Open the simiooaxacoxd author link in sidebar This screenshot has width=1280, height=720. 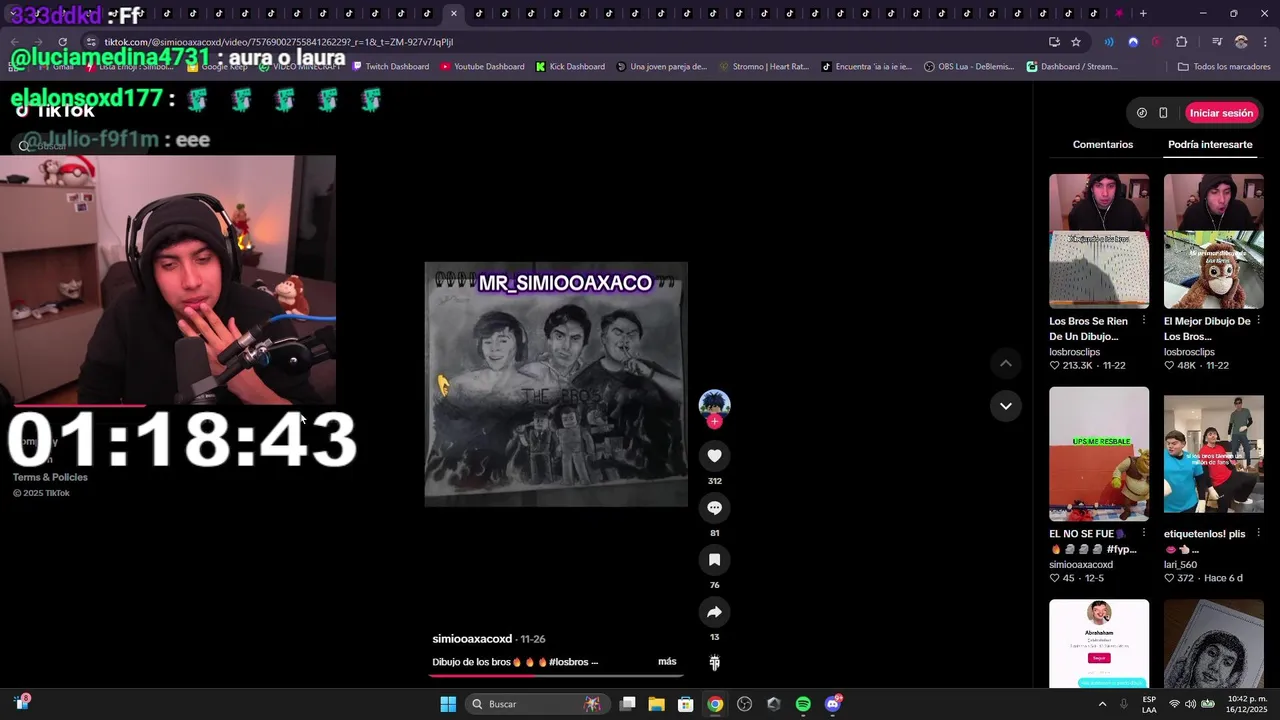[x=1081, y=565]
